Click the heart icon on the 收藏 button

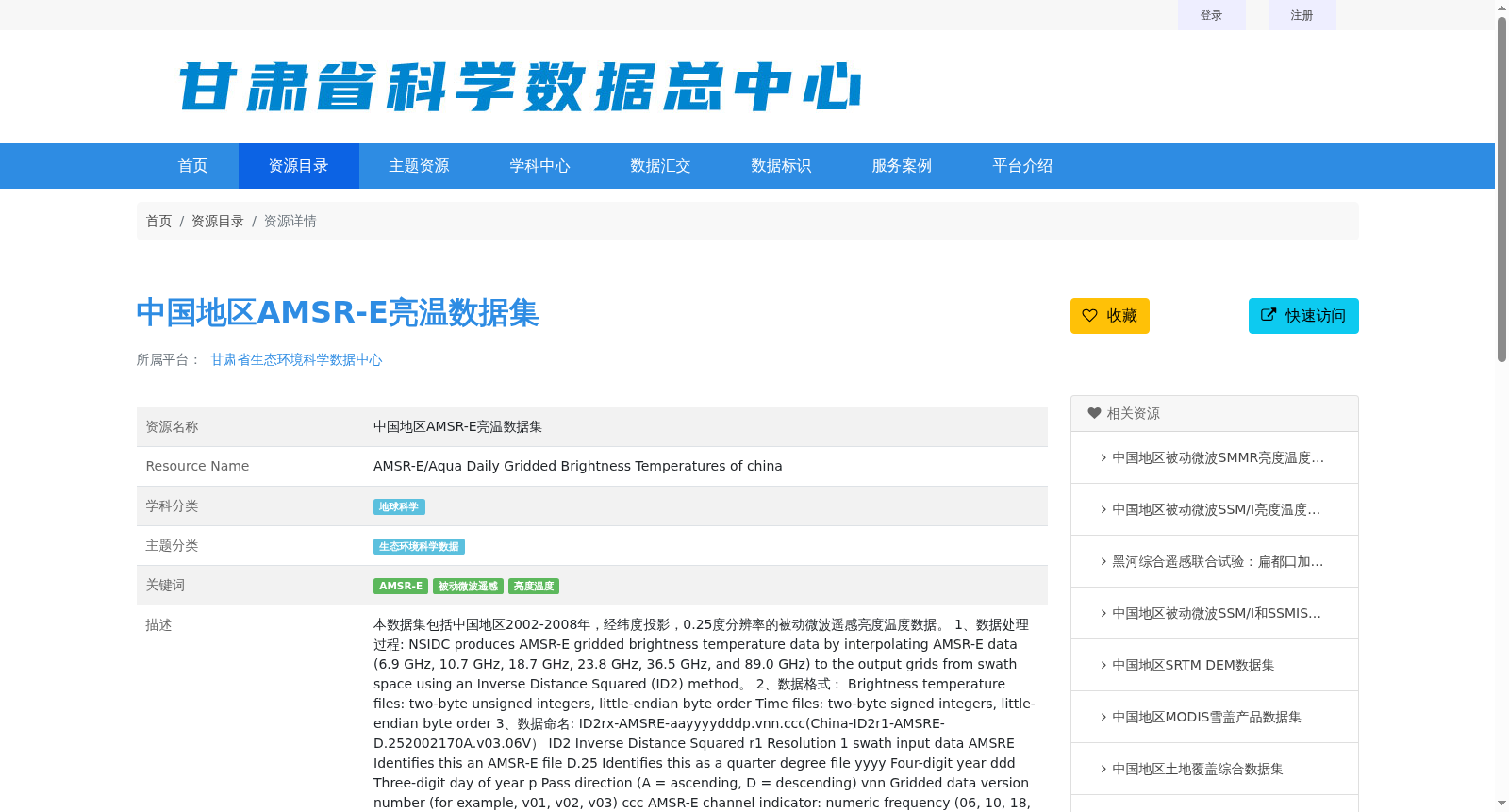coord(1089,315)
